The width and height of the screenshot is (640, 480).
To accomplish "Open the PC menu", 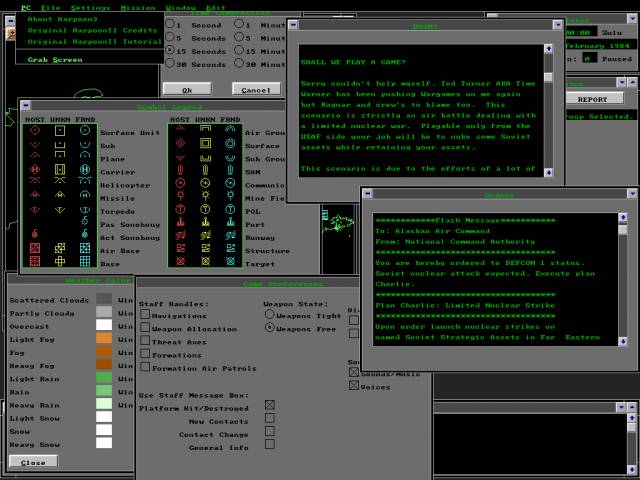I will coord(26,8).
